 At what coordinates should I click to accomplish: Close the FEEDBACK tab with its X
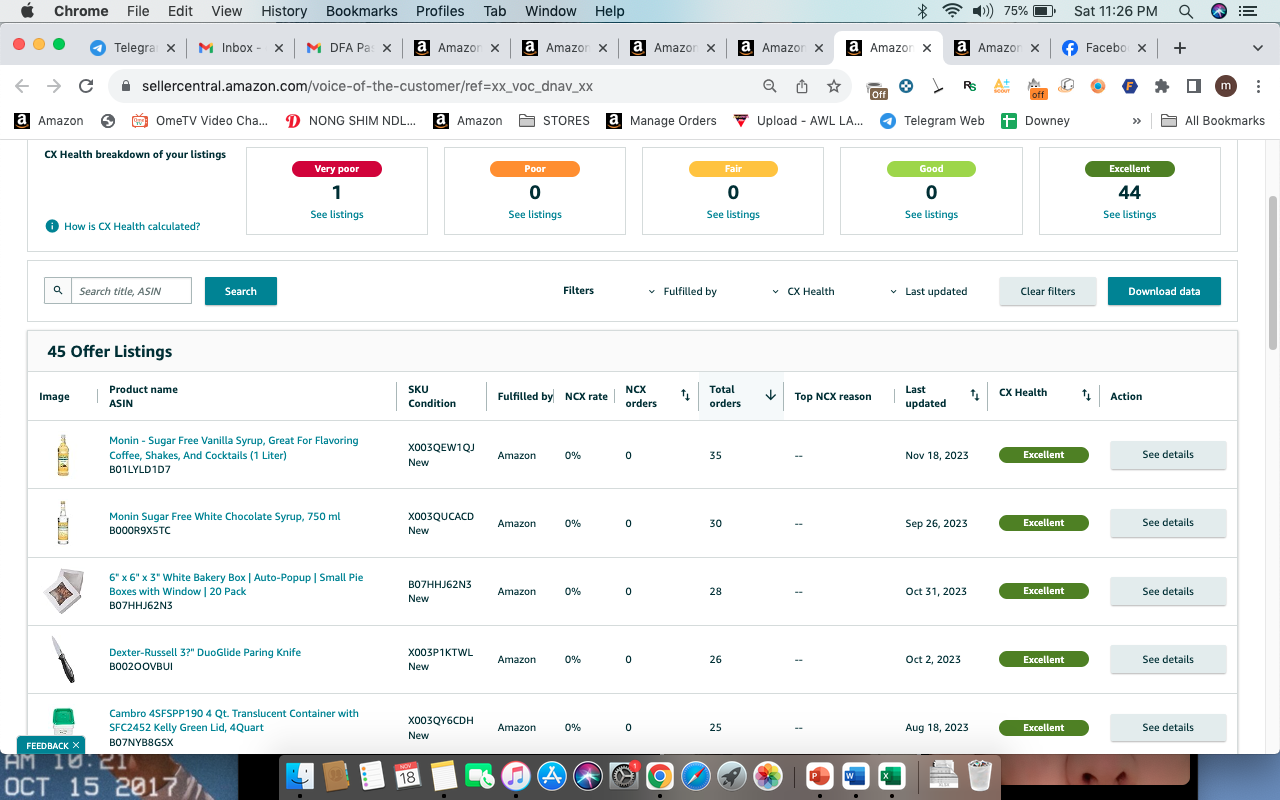click(x=76, y=746)
